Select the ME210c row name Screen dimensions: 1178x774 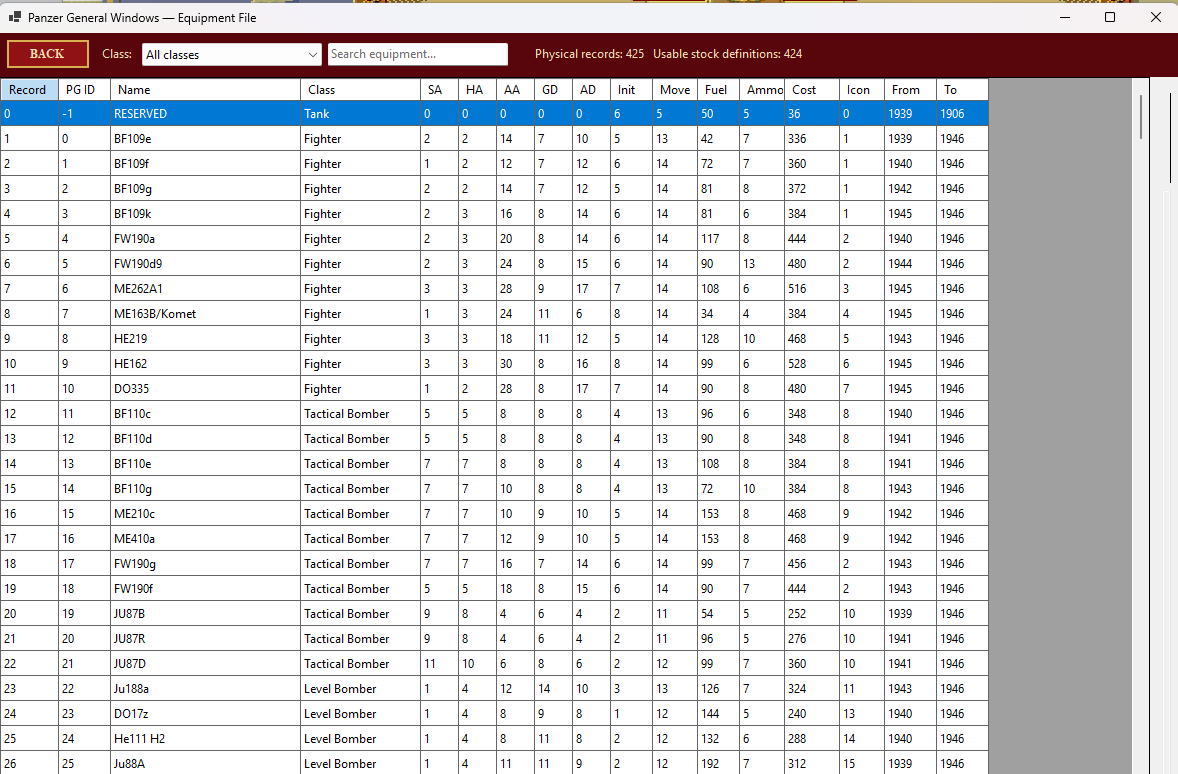point(205,513)
